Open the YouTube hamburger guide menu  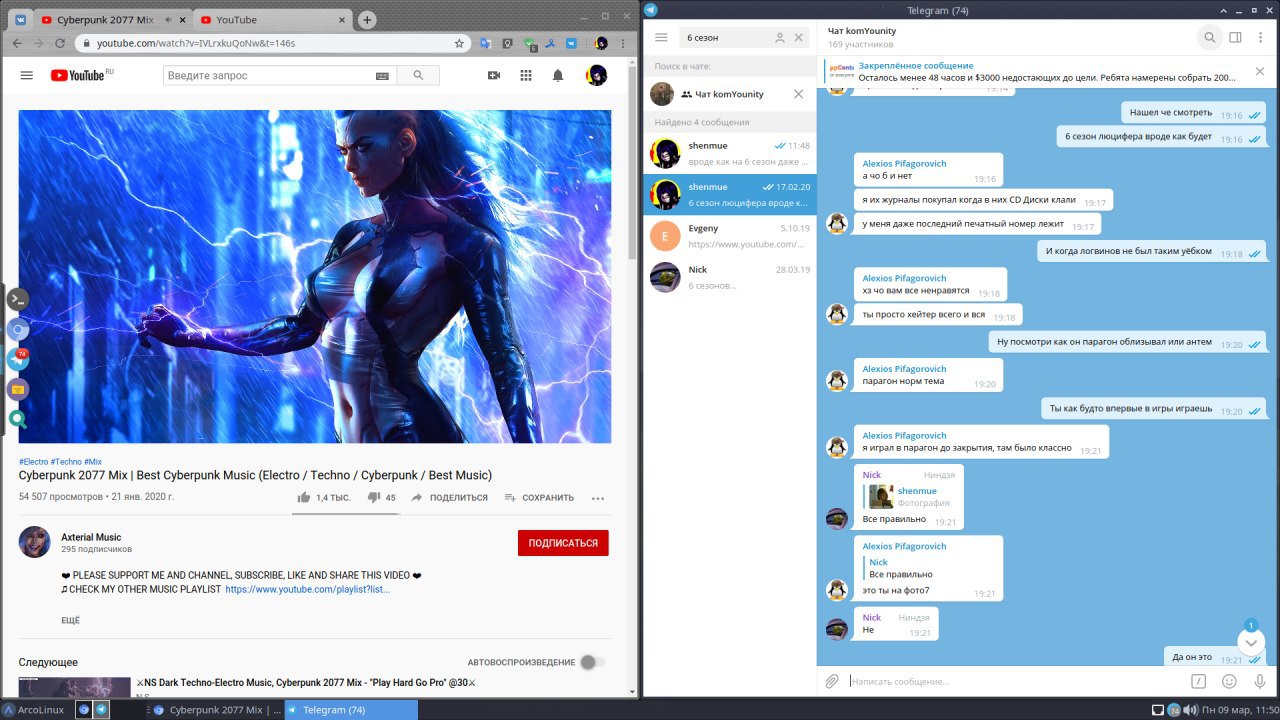point(27,75)
